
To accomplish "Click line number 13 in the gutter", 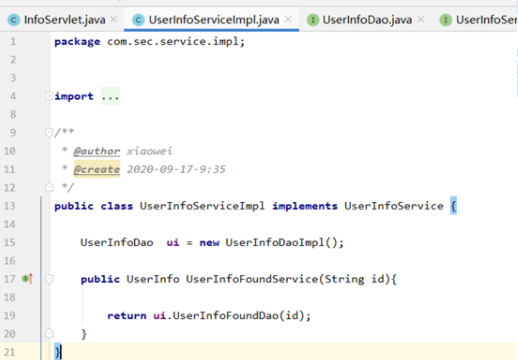I will pyautogui.click(x=10, y=206).
